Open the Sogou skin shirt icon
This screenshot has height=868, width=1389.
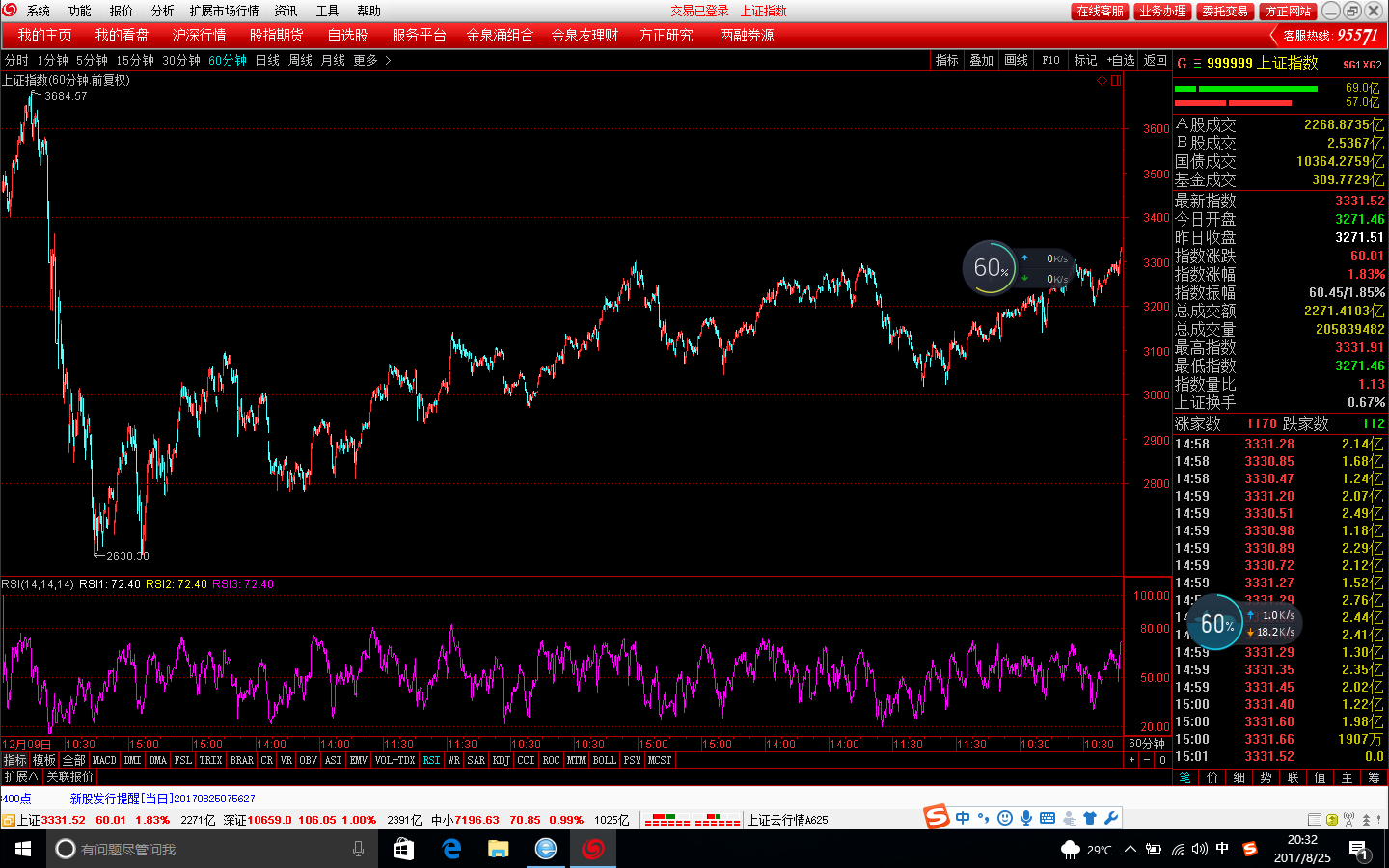1090,818
